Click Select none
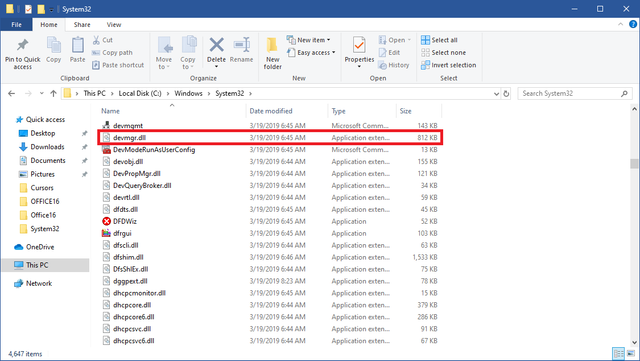640x361 pixels. [x=443, y=53]
